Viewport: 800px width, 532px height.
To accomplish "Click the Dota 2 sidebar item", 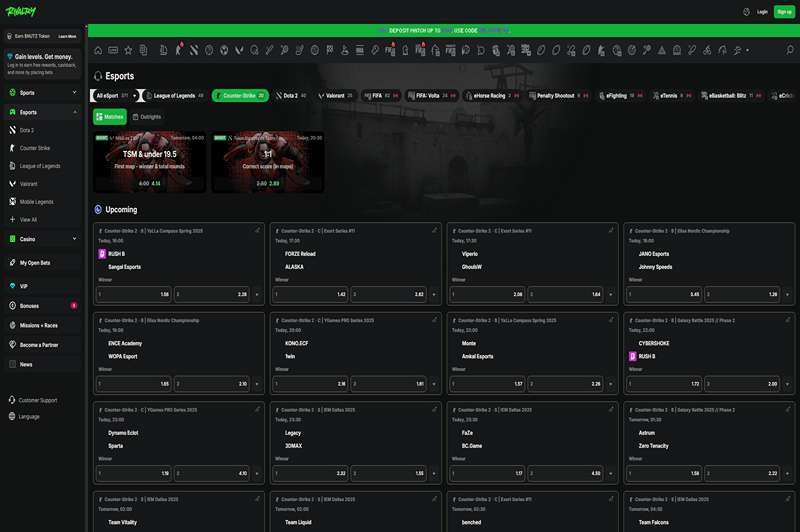I will 42,130.
